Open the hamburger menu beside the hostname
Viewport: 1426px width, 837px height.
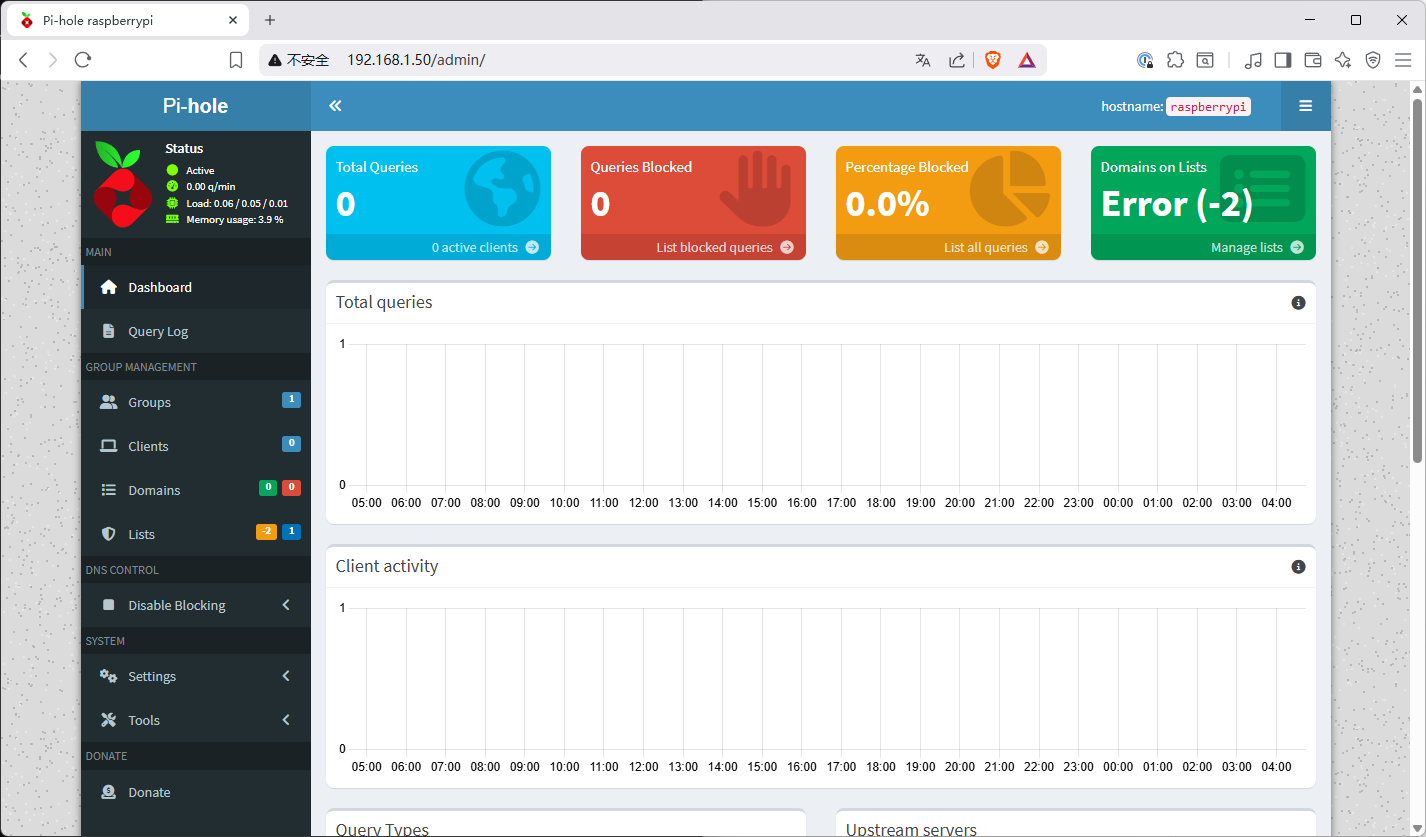1305,106
